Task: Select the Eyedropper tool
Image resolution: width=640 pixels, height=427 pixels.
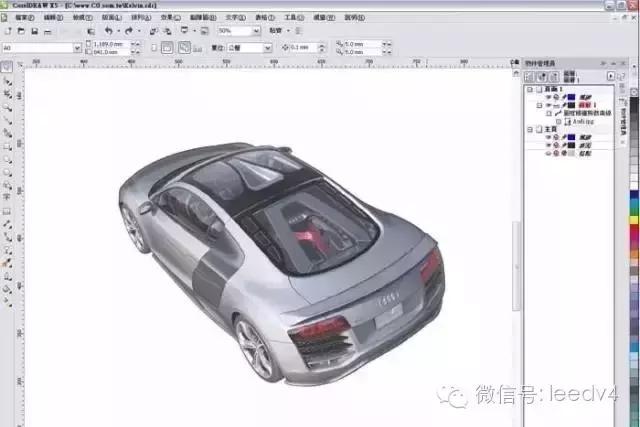Action: pos(7,263)
